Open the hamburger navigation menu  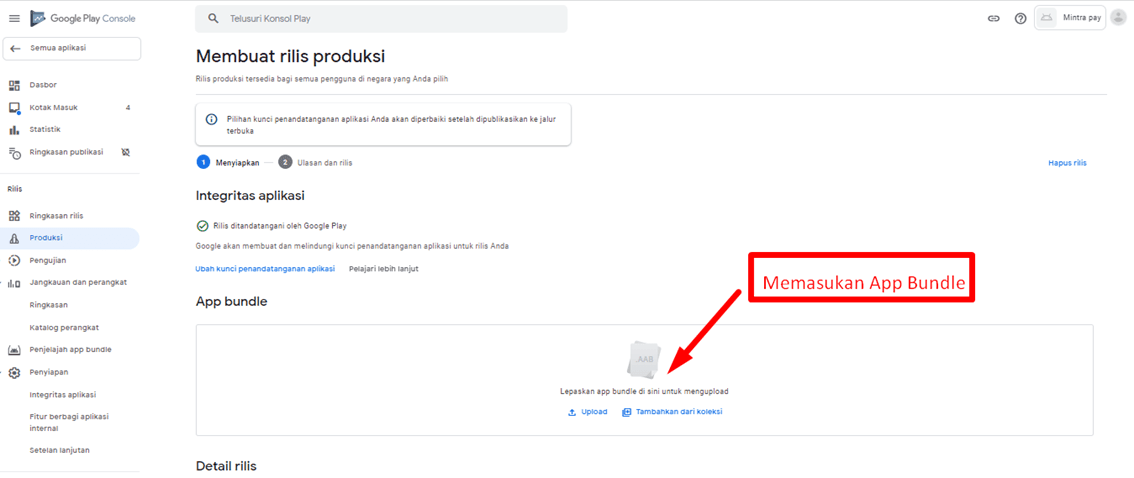tap(14, 19)
